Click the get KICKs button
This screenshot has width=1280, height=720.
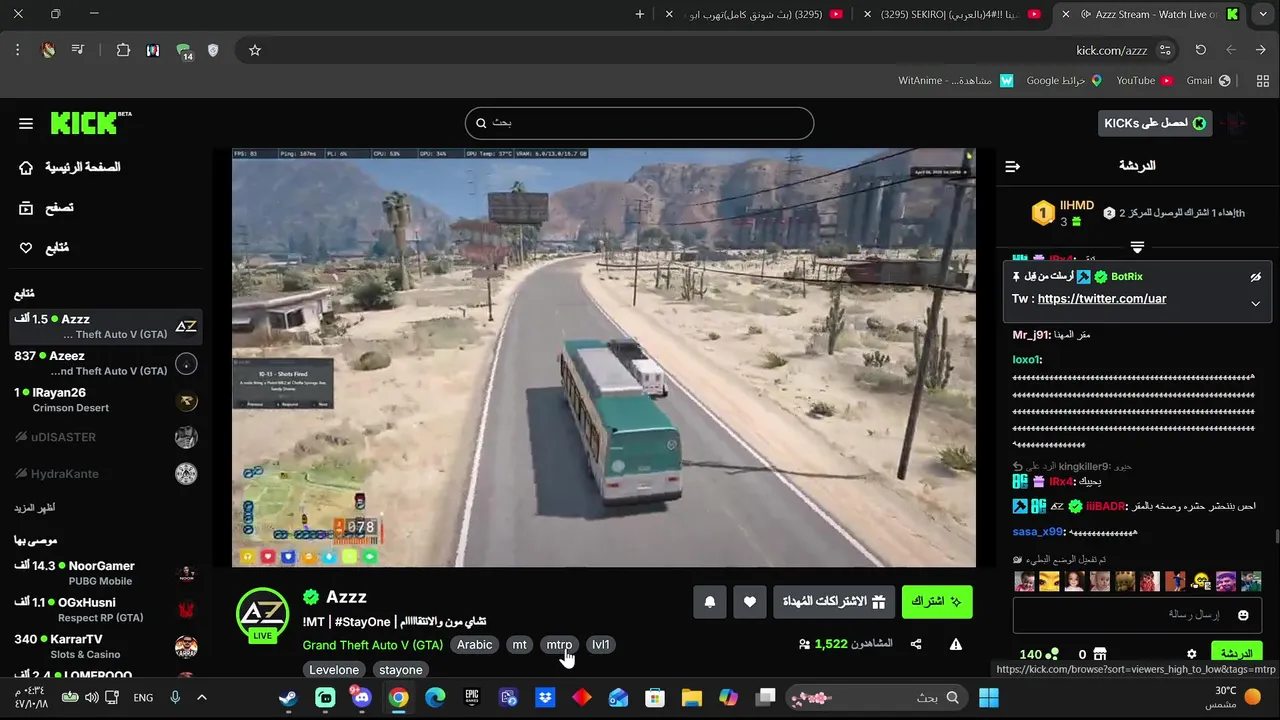tap(1155, 123)
